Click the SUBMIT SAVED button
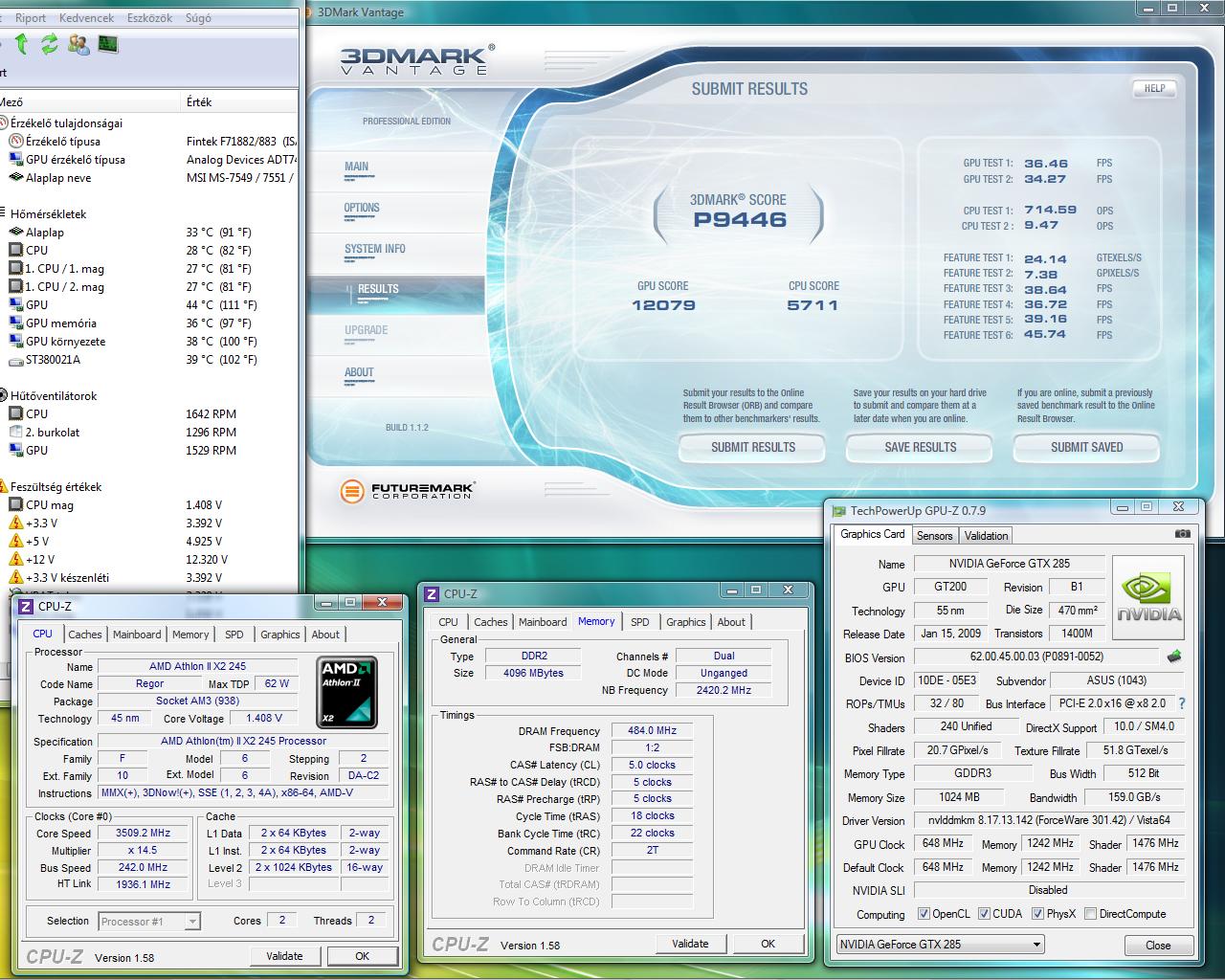Image resolution: width=1225 pixels, height=980 pixels. pos(1087,447)
